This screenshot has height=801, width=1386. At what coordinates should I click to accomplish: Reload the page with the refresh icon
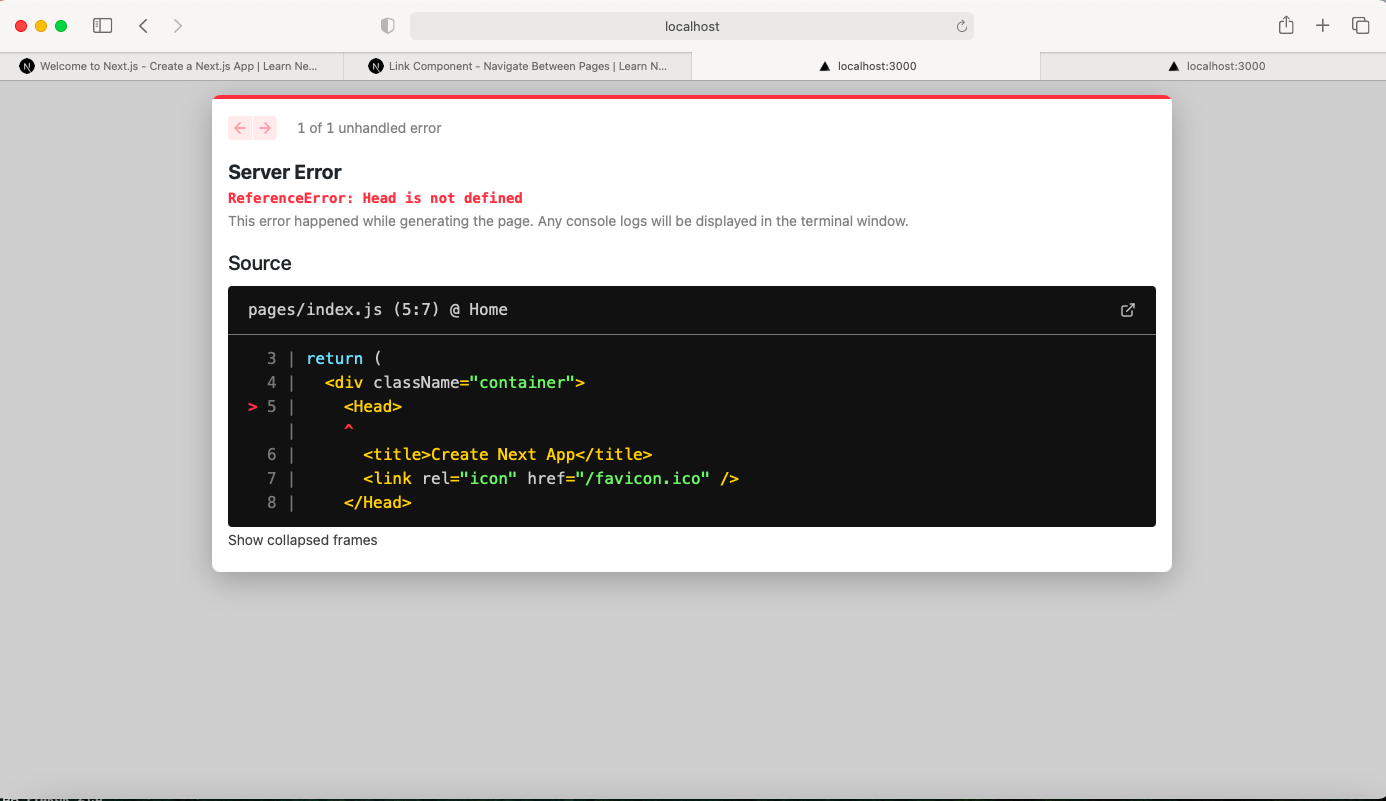[x=962, y=26]
